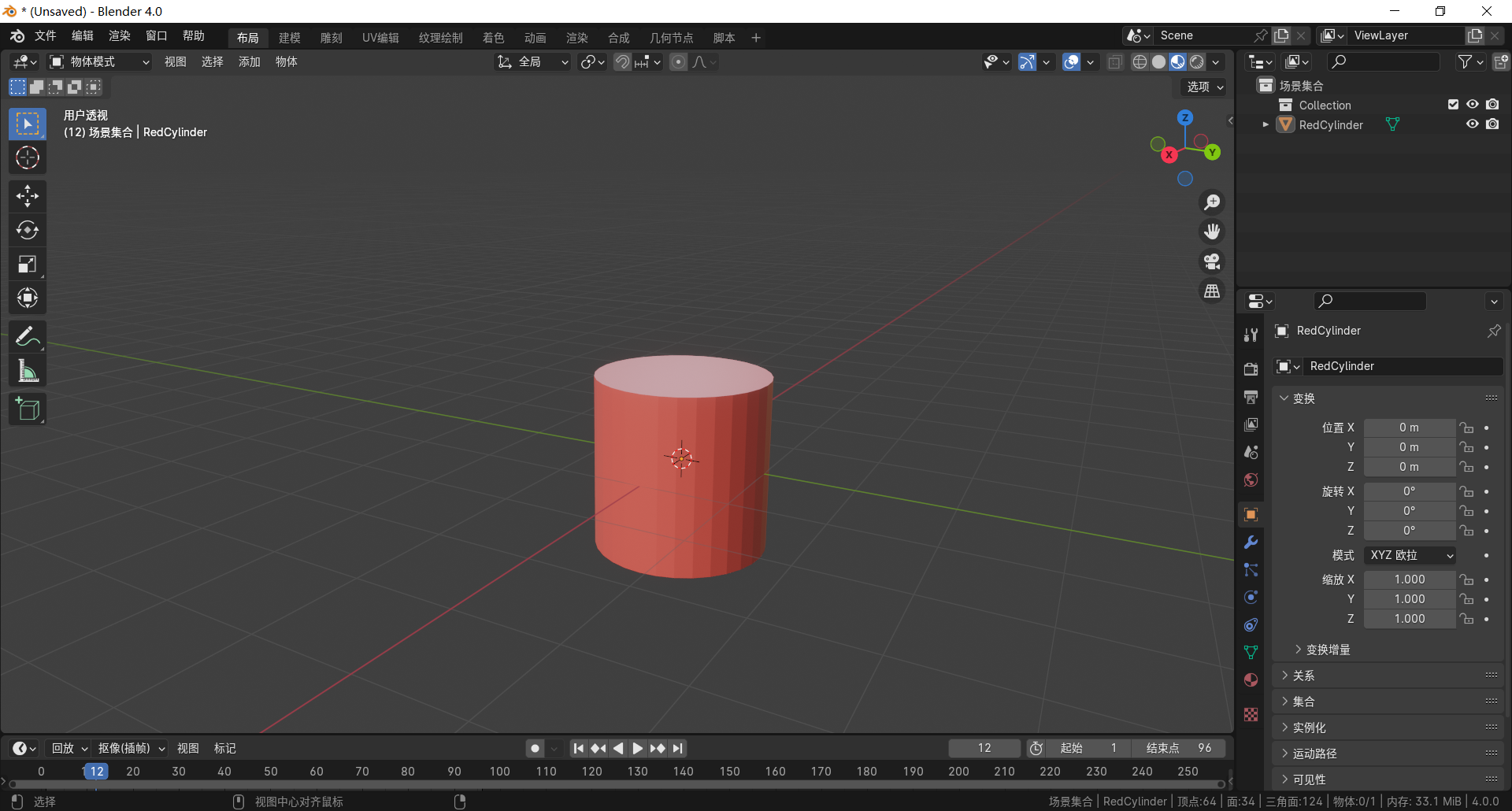Screen dimensions: 1512x811
Task: Click the zoom view magnifier icon
Action: click(x=1212, y=202)
